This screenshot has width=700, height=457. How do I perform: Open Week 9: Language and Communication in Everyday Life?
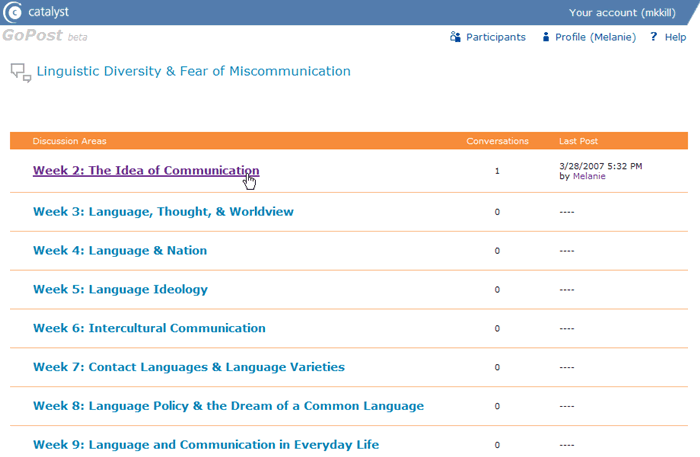[x=206, y=444]
